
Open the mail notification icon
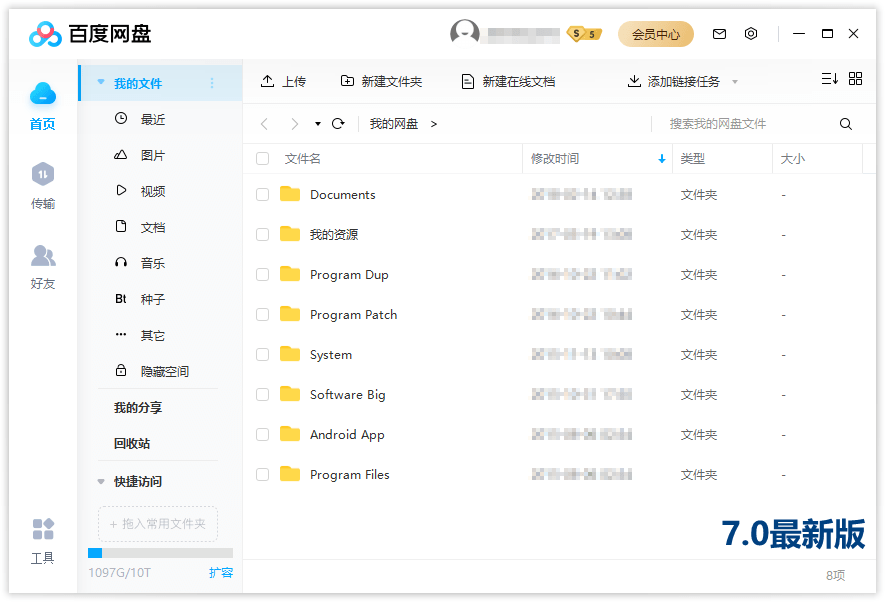(x=719, y=33)
